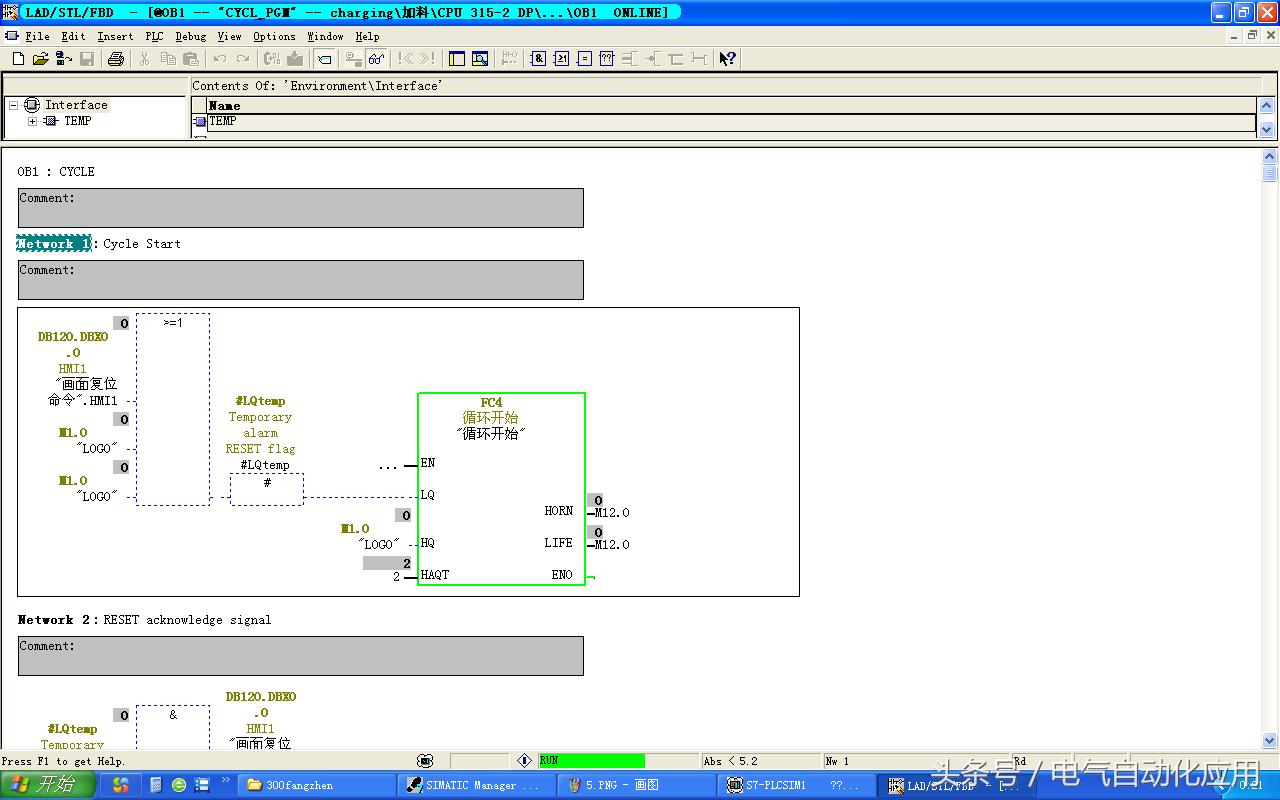Collapse the Interface tree node

[15, 104]
